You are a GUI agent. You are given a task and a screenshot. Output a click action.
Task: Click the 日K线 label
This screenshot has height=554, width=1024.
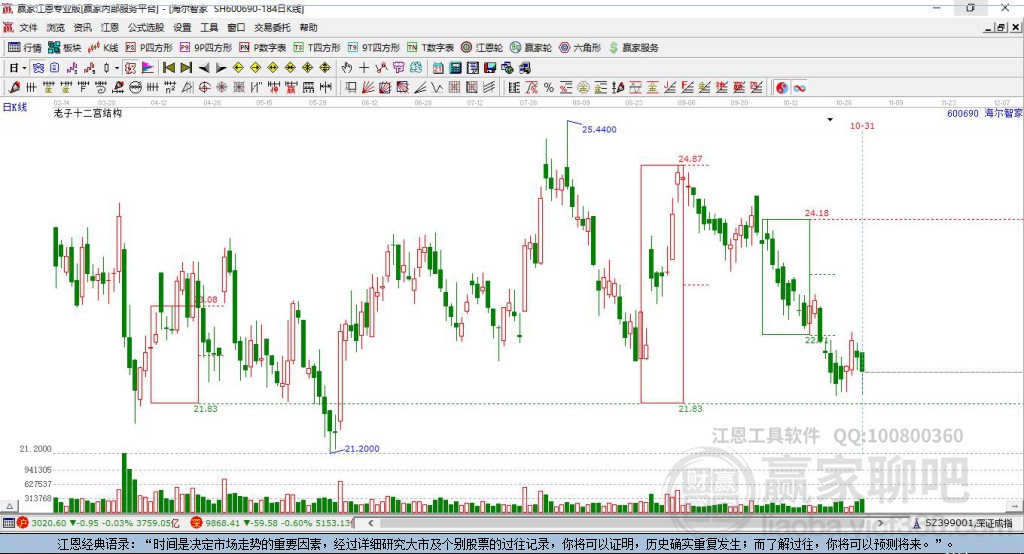[x=15, y=108]
